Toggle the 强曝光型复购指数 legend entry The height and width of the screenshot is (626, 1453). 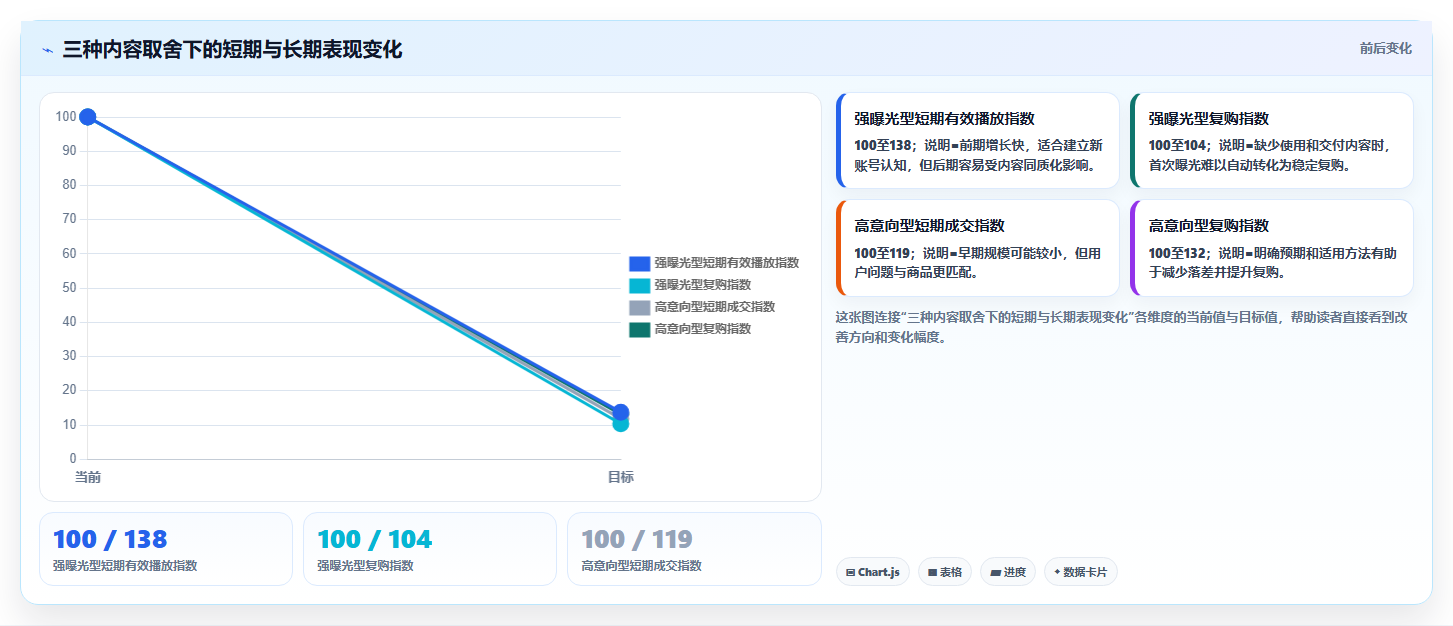click(x=690, y=285)
